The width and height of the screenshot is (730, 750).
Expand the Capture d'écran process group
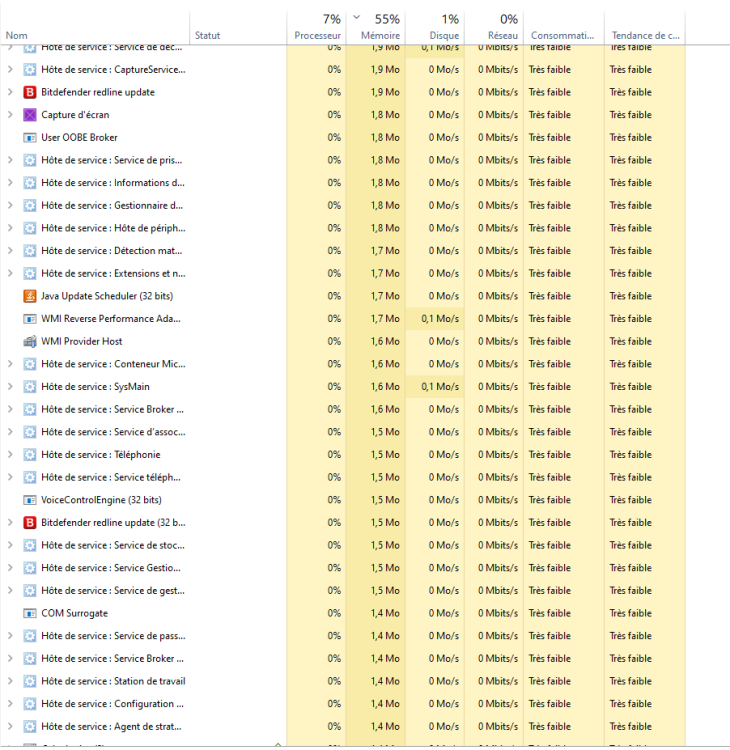click(x=10, y=115)
